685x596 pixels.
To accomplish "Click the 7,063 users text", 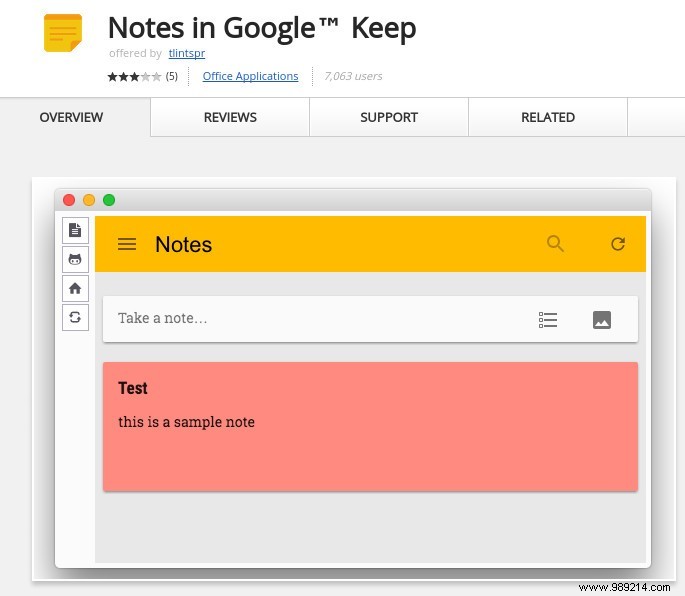I will click(x=353, y=76).
